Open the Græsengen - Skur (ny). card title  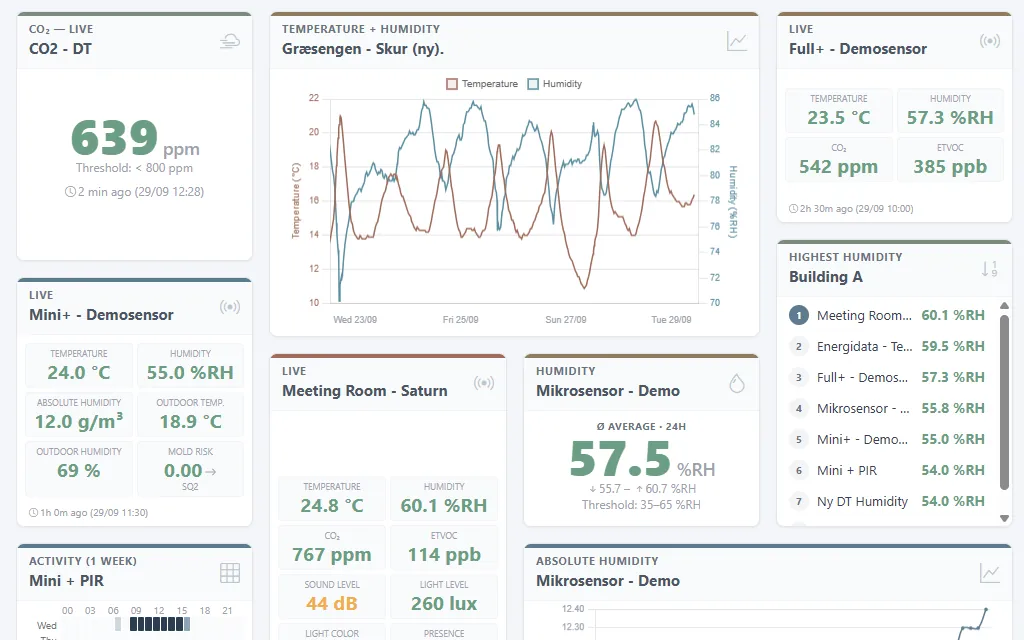[363, 49]
